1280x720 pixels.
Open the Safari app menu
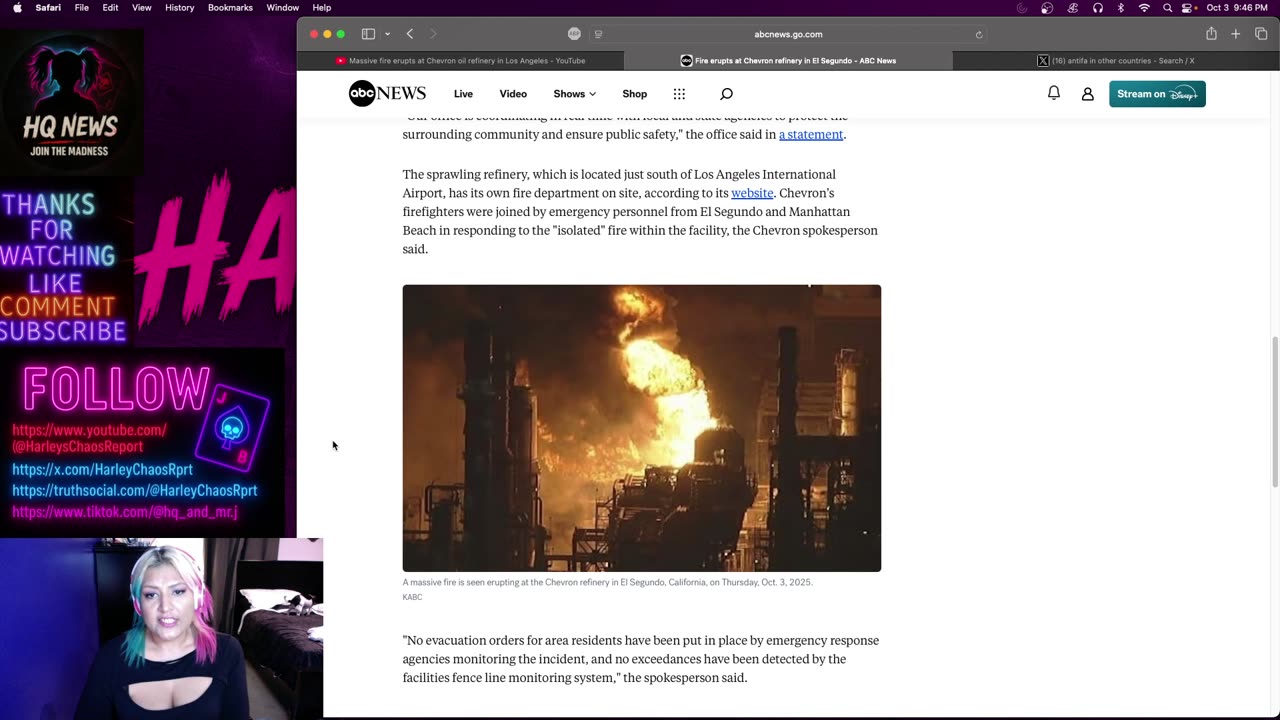(48, 8)
